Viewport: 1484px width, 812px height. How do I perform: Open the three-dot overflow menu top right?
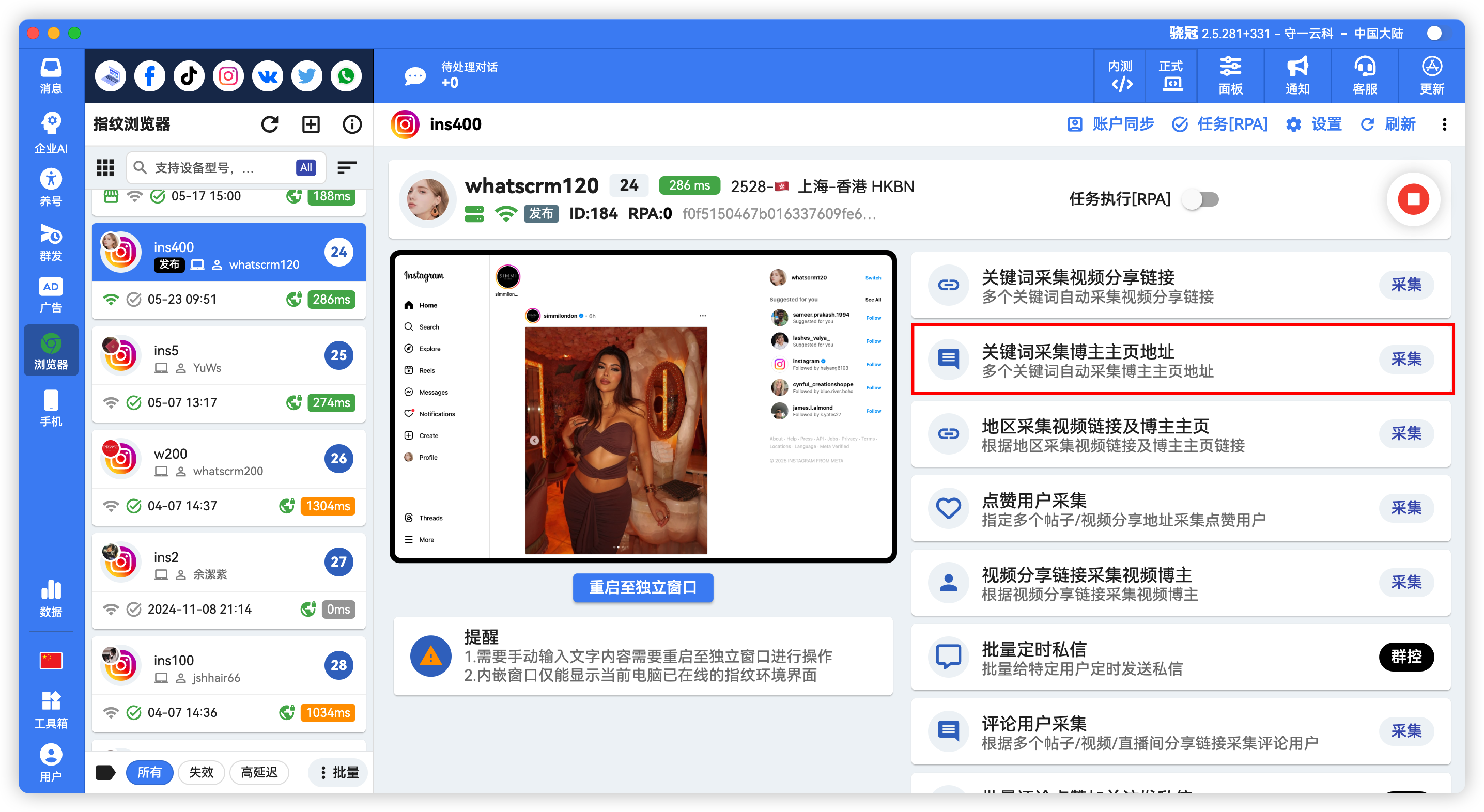tap(1445, 124)
